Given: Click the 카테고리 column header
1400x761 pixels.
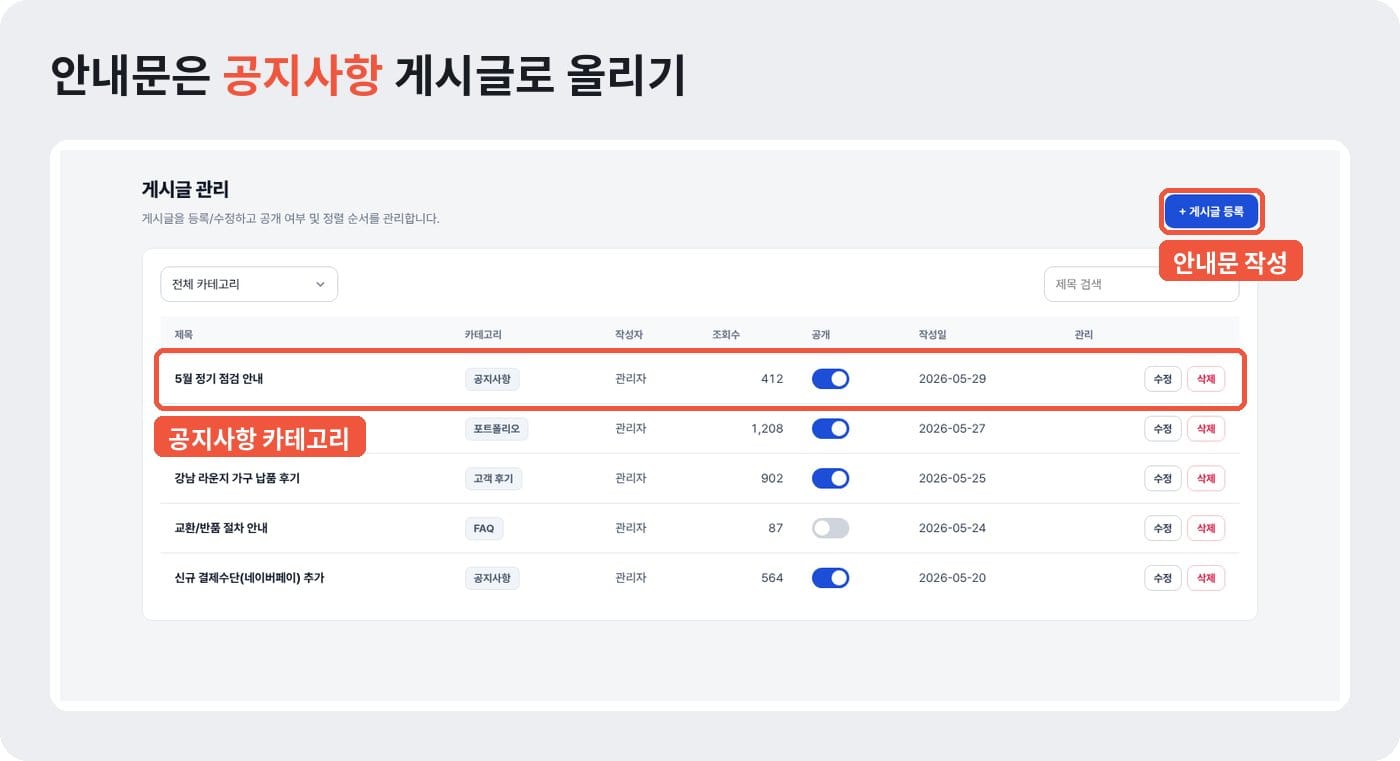Looking at the screenshot, I should pos(483,334).
